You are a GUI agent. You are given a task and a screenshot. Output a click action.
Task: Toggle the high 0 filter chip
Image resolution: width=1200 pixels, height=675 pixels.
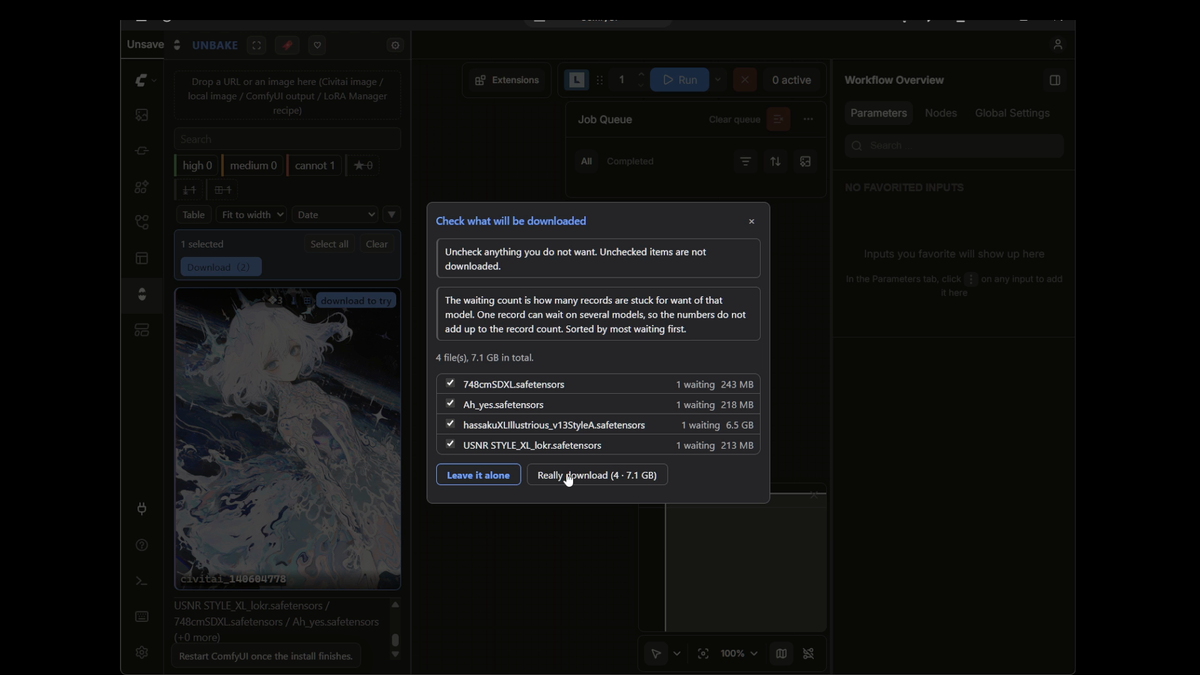coord(197,165)
